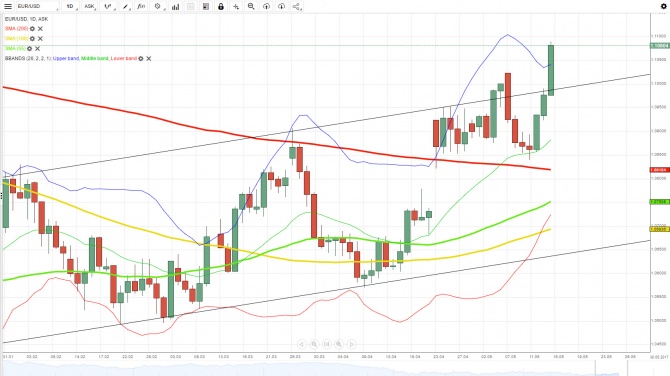Click the 'Lower band' legend text
Screen dimensions: 670x376
(123, 59)
